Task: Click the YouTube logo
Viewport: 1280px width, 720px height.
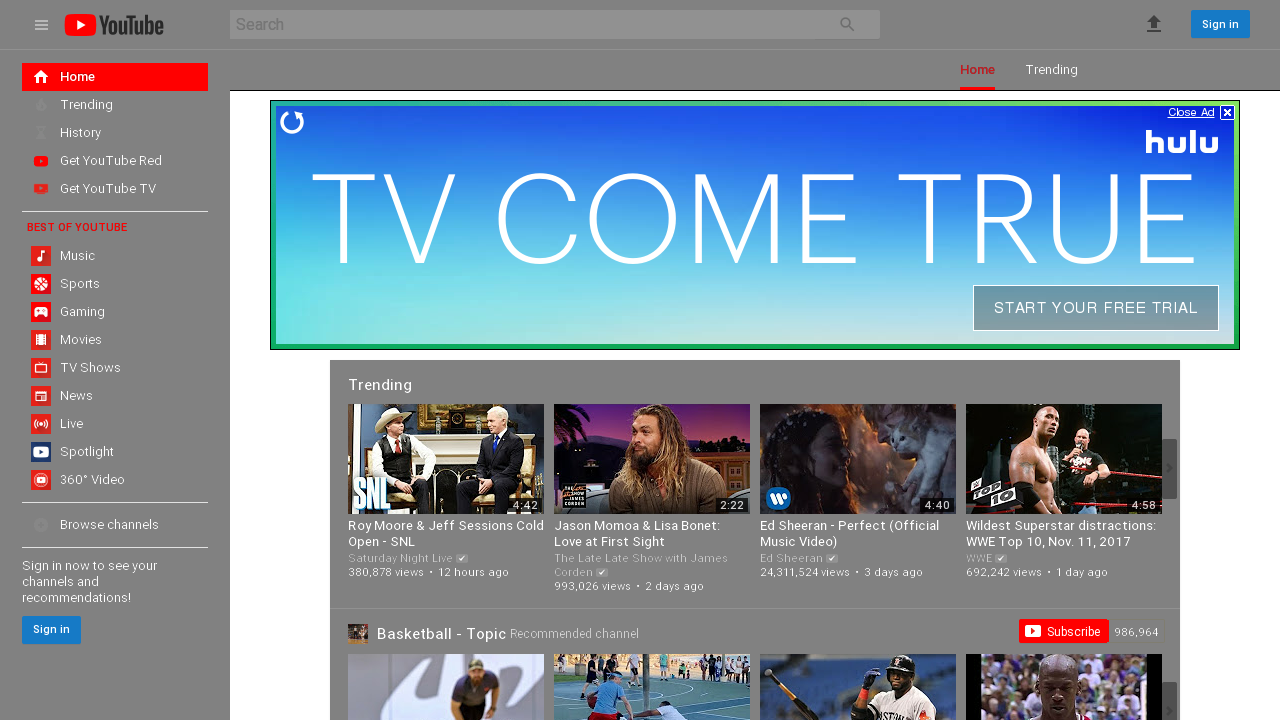Action: tap(114, 25)
